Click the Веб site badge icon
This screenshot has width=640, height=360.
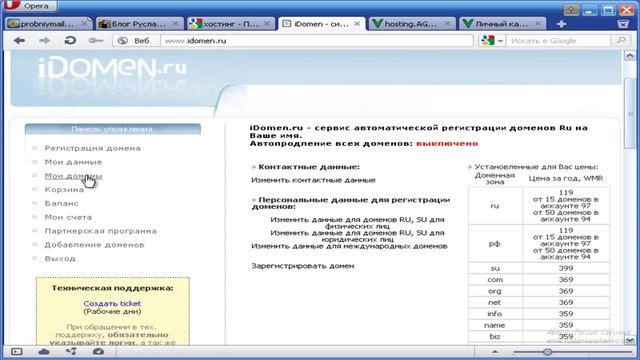(122, 40)
